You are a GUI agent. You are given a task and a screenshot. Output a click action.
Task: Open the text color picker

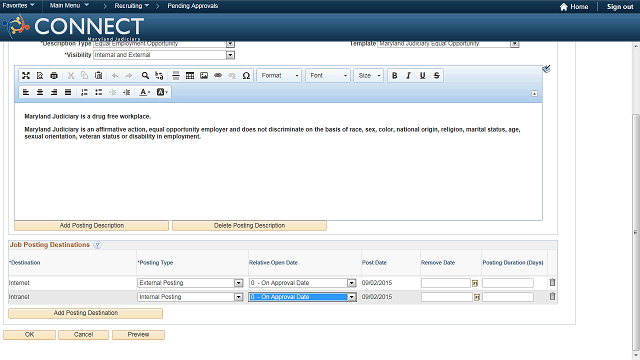point(144,92)
